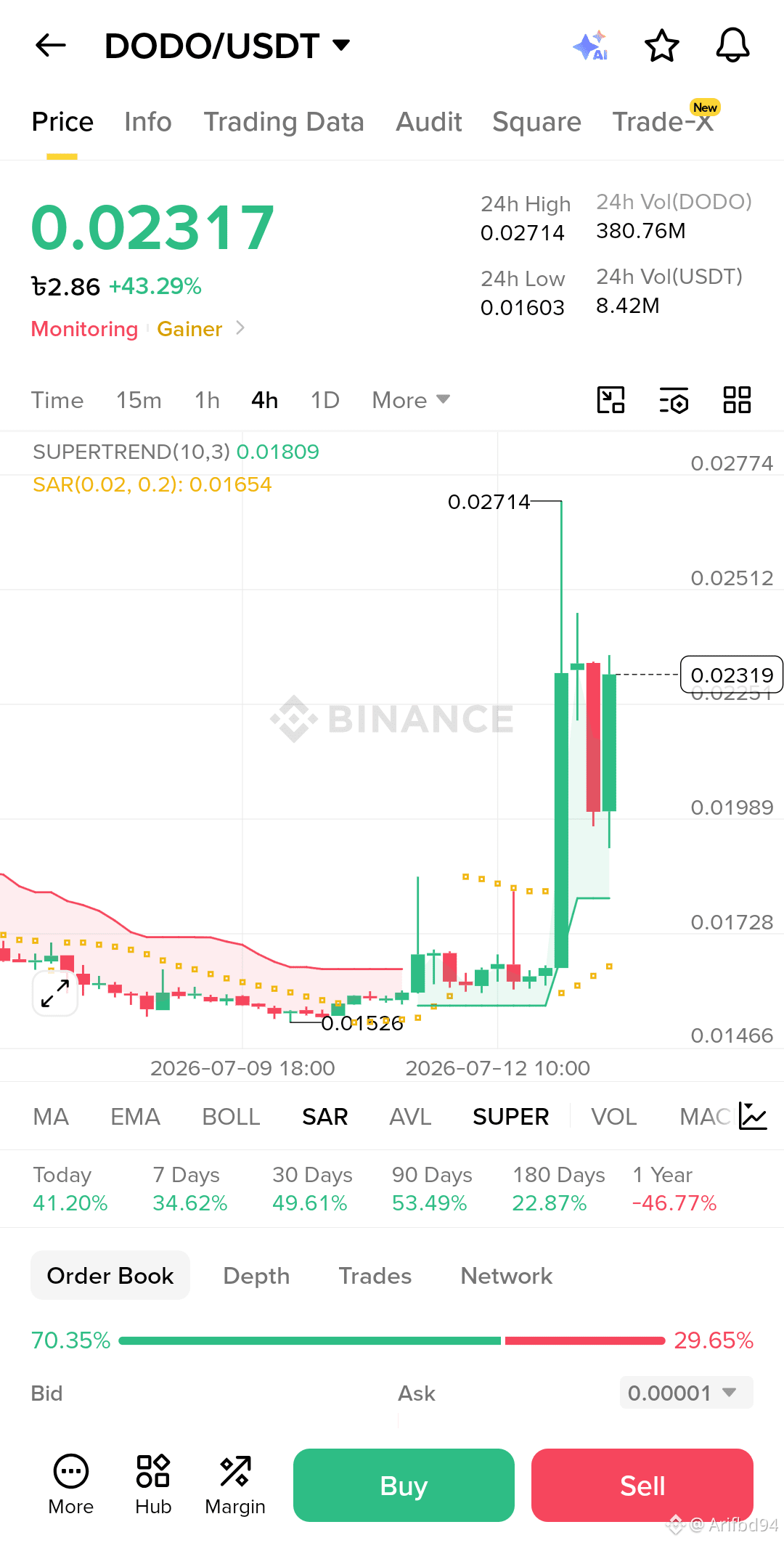Select the Price tab

(62, 122)
